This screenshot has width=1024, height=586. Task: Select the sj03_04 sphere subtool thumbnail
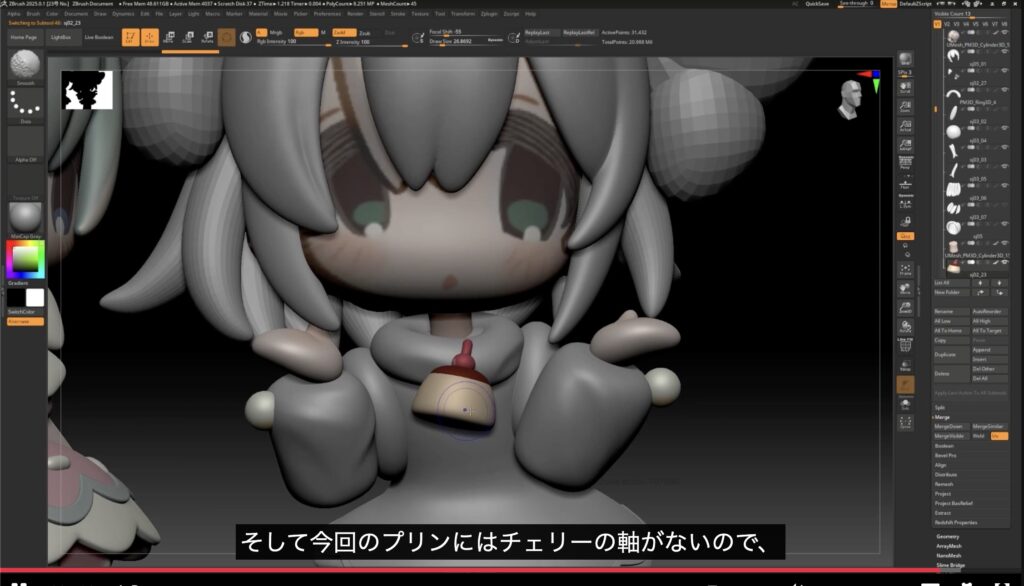pyautogui.click(x=953, y=131)
